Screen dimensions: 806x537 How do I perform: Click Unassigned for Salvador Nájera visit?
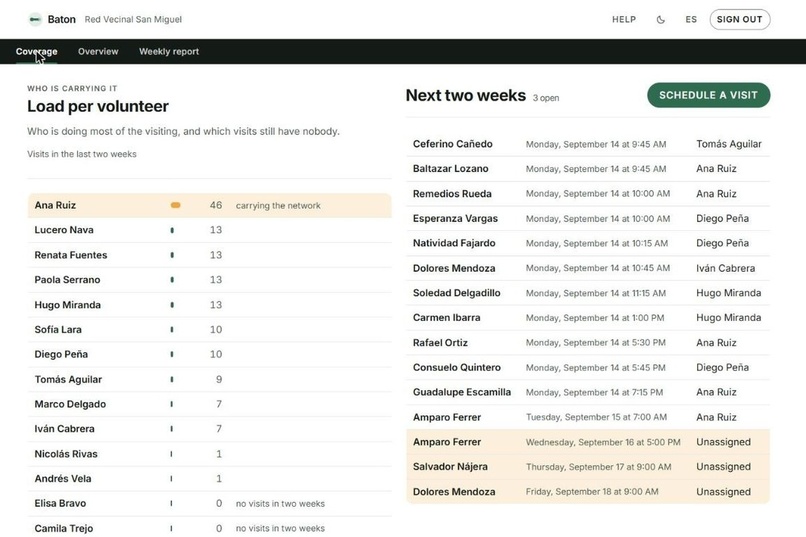click(723, 467)
